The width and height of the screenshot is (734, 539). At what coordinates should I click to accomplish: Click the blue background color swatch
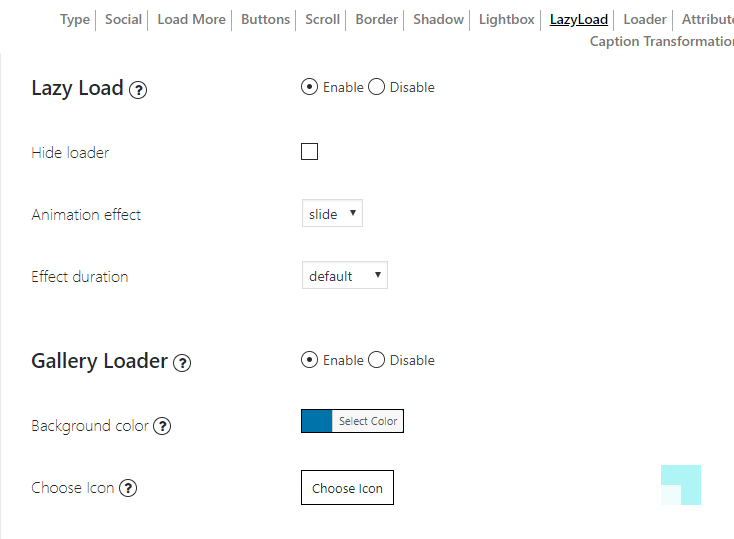click(x=317, y=421)
